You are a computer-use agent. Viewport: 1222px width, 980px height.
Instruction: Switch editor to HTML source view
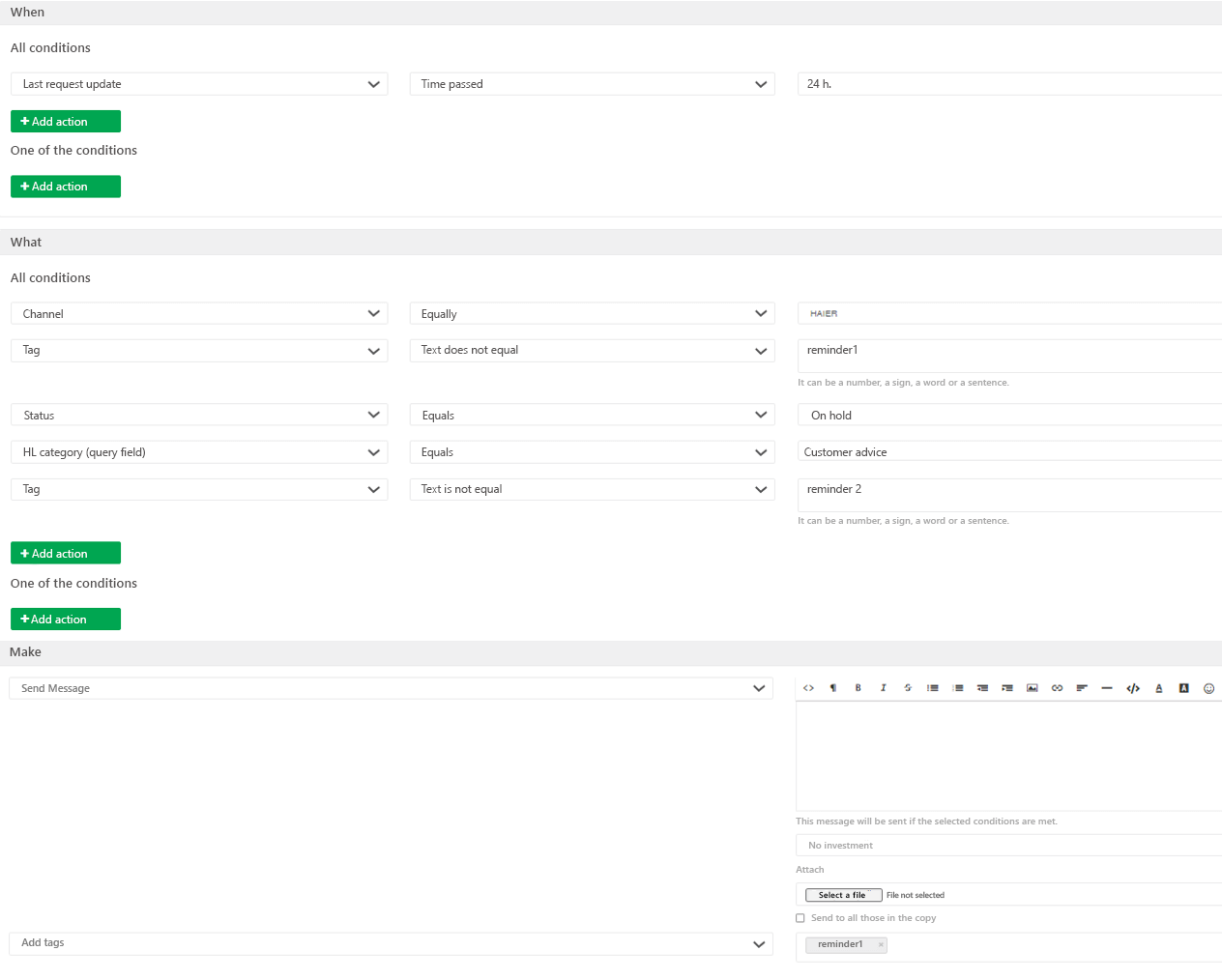click(808, 688)
